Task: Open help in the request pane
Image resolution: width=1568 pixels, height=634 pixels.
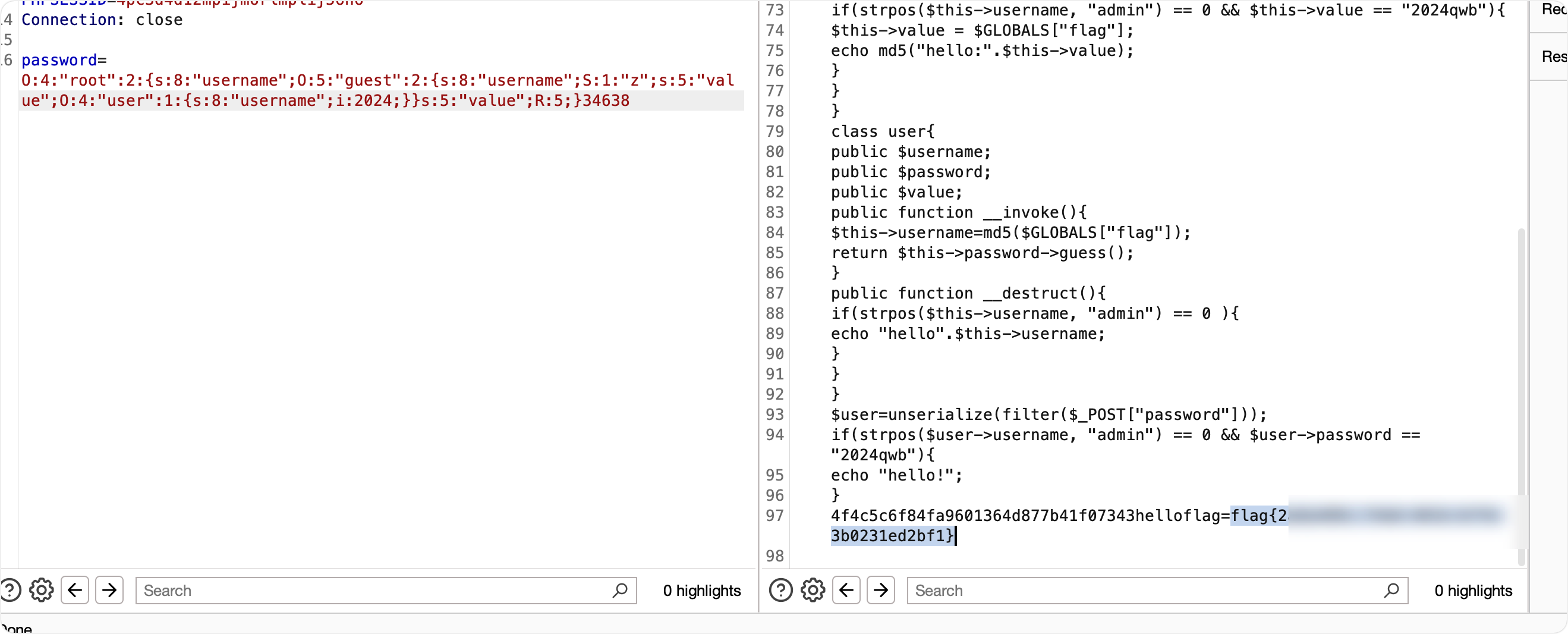Action: point(10,590)
